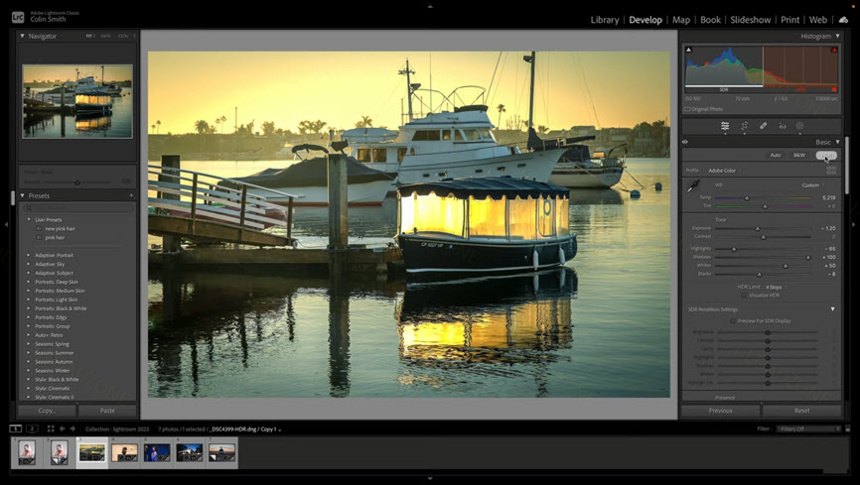Switch to the Slideshow module
The width and height of the screenshot is (860, 485).
pyautogui.click(x=750, y=20)
